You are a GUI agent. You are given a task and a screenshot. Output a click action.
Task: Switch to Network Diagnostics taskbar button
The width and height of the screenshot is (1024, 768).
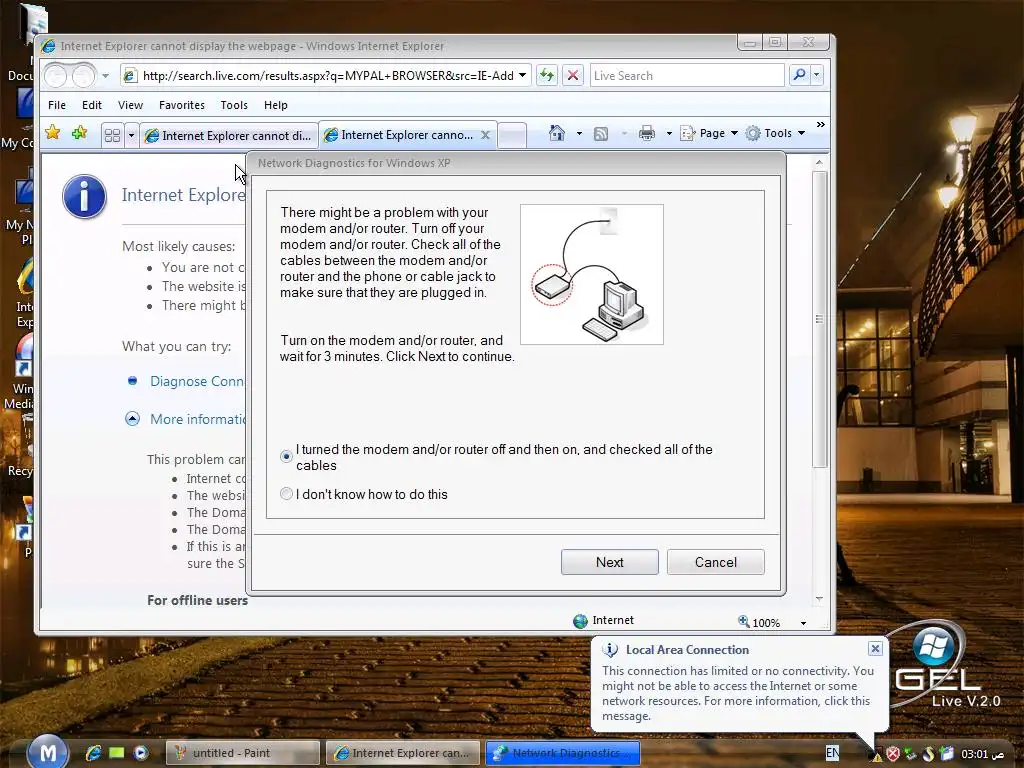click(x=563, y=753)
